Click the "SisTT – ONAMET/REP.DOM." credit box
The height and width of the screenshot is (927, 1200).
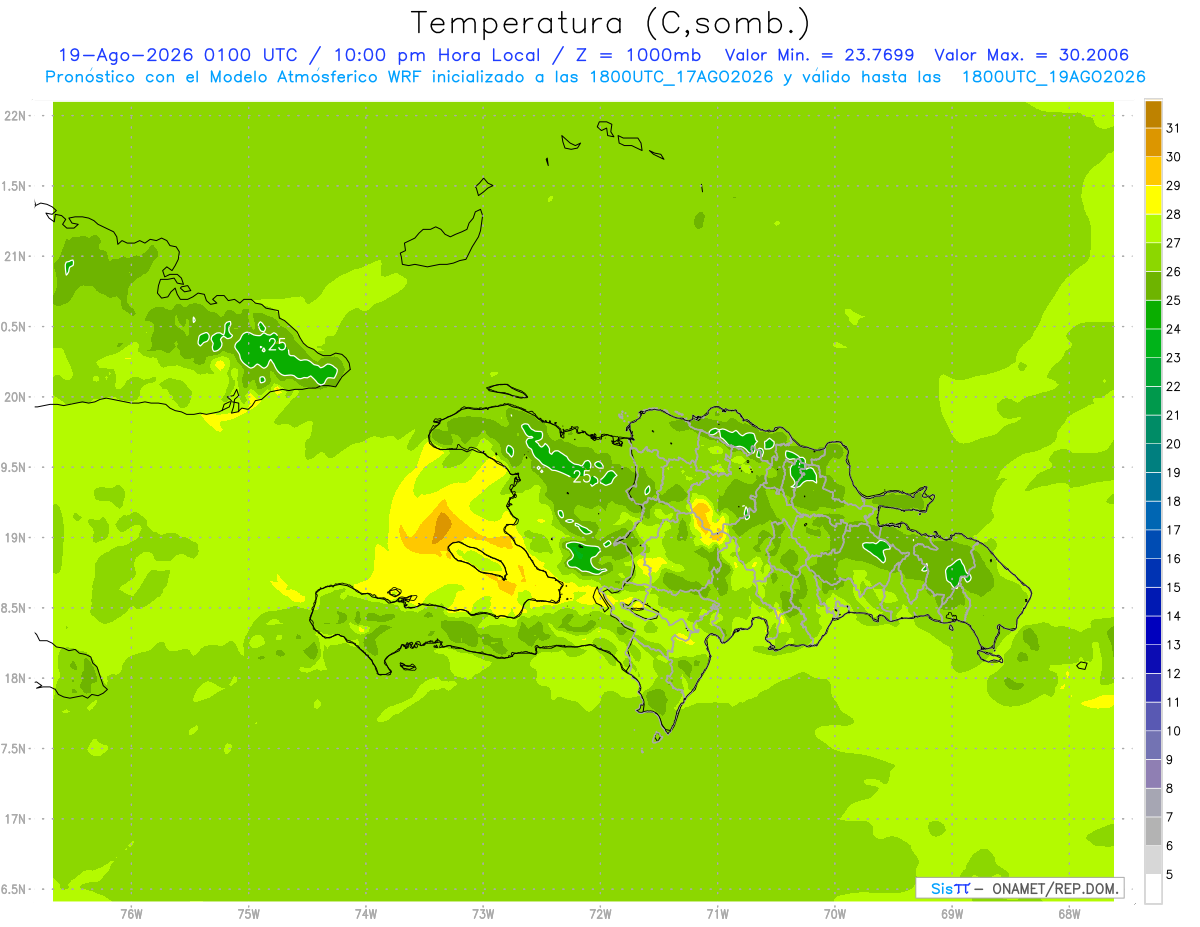tap(1020, 888)
